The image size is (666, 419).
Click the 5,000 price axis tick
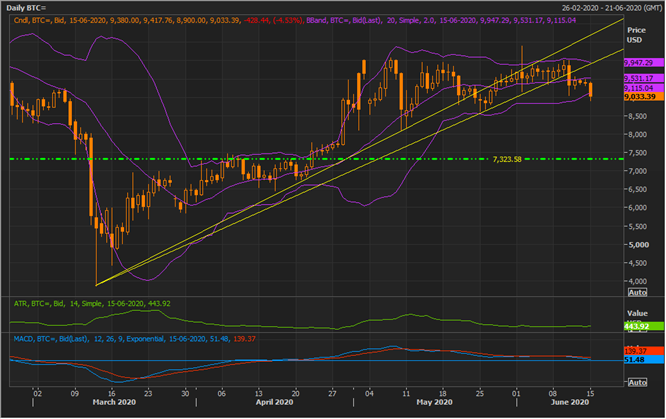639,245
